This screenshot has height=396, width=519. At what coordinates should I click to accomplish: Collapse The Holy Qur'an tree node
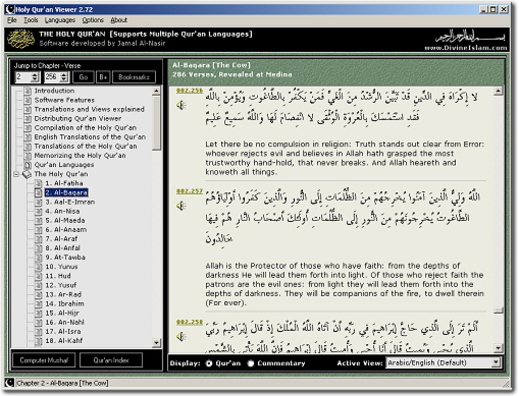click(x=16, y=174)
